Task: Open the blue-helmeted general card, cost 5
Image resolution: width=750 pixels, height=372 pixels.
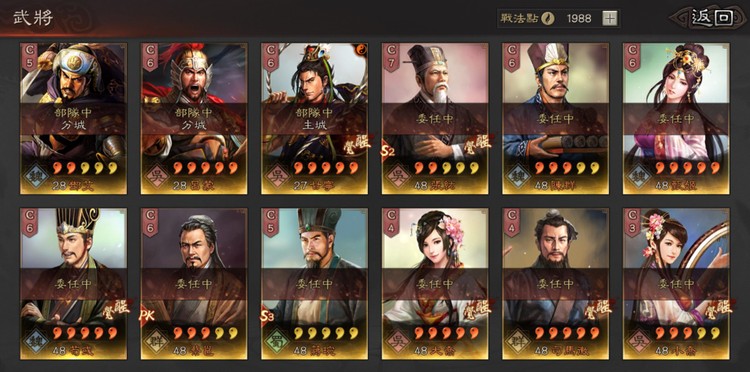Action: (73, 119)
